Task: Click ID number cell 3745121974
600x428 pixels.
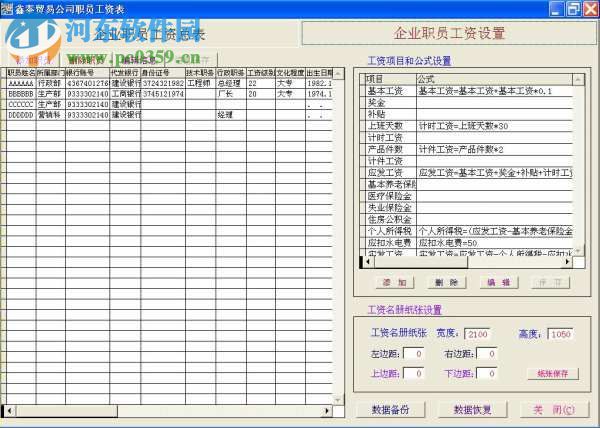Action: [163, 94]
